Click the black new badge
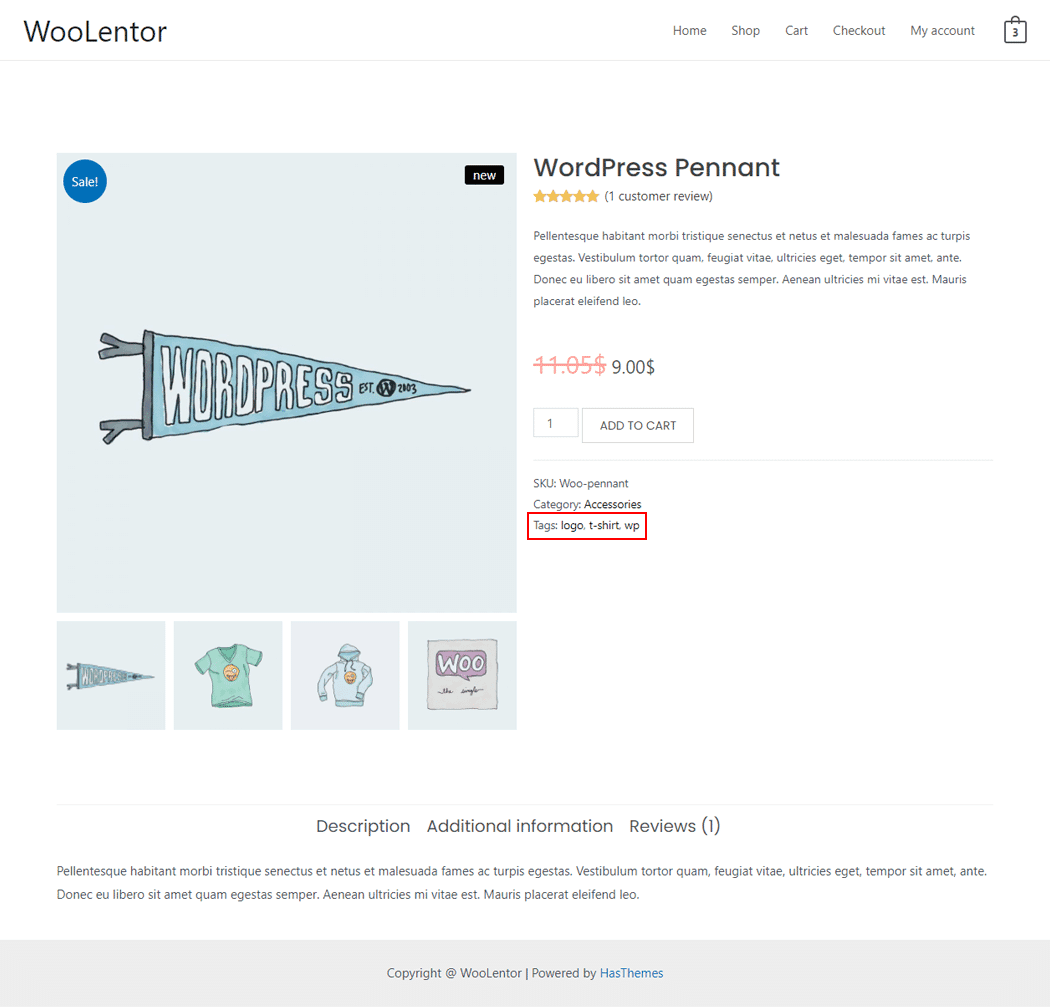Screen dimensions: 1050x1007 point(484,175)
